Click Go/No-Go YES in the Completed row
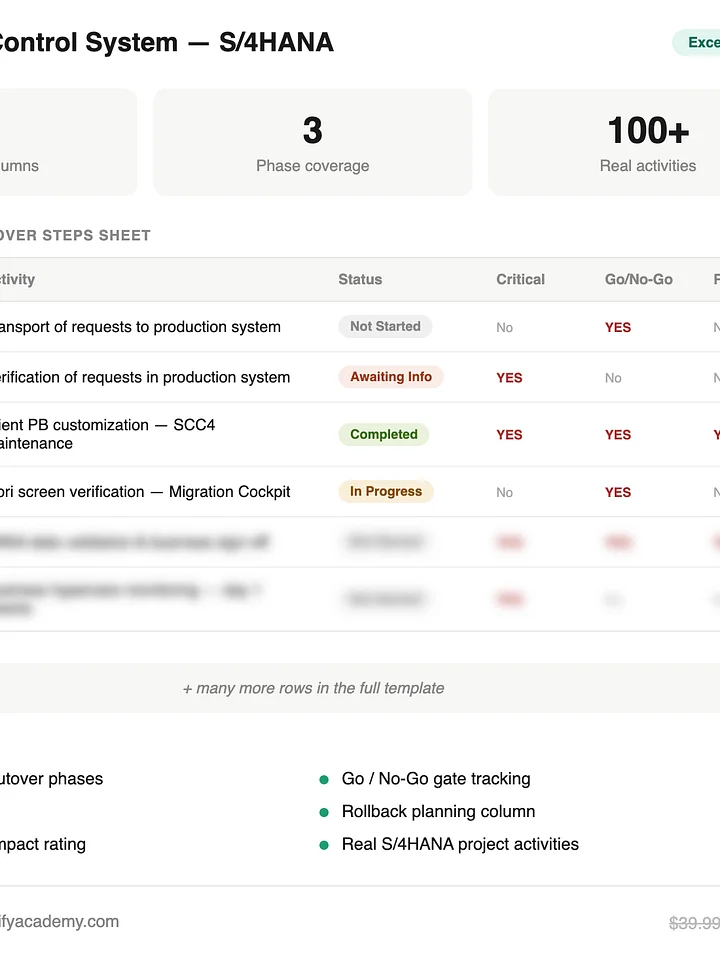Viewport: 720px width, 960px height. click(x=618, y=435)
